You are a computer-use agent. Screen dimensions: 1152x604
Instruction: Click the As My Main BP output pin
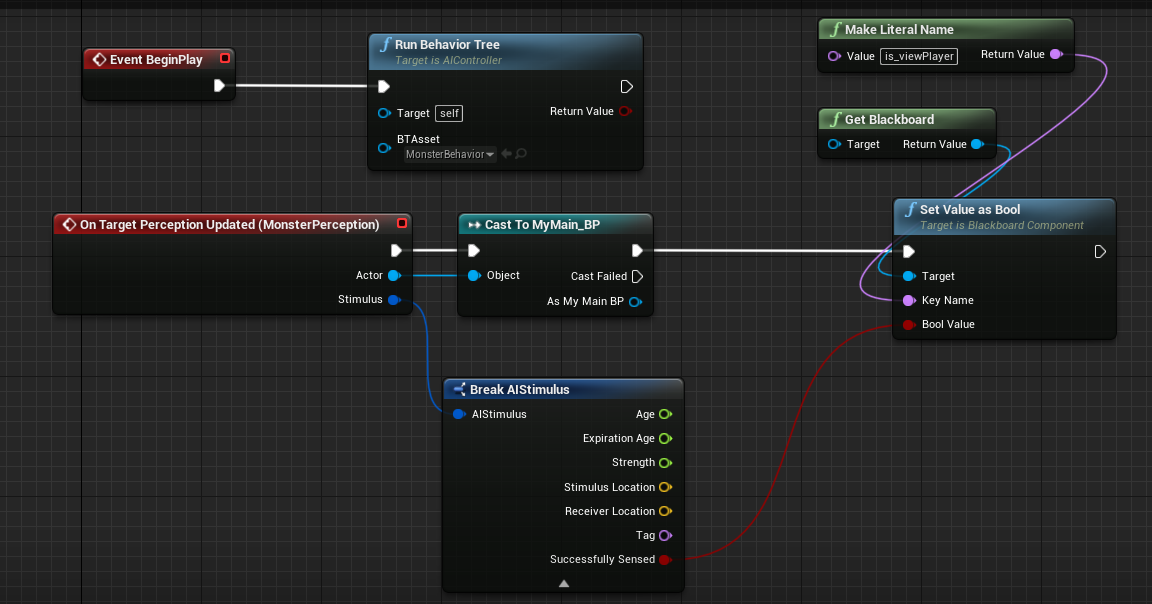(x=636, y=301)
